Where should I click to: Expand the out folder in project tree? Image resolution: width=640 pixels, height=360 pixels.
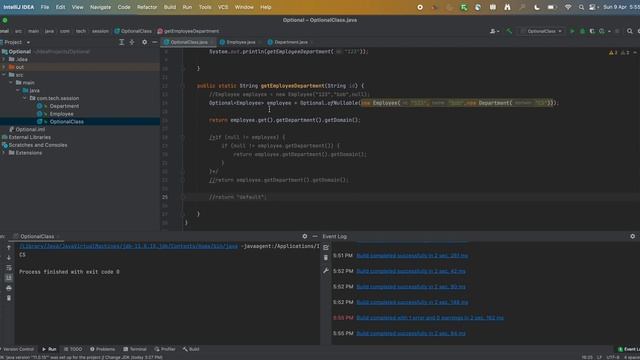[x=4, y=67]
